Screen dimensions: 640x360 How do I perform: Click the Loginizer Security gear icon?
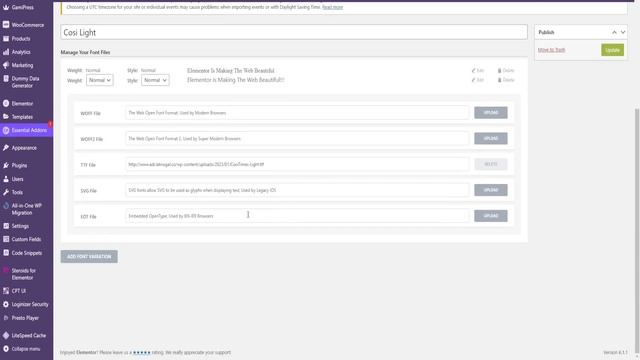[6, 304]
